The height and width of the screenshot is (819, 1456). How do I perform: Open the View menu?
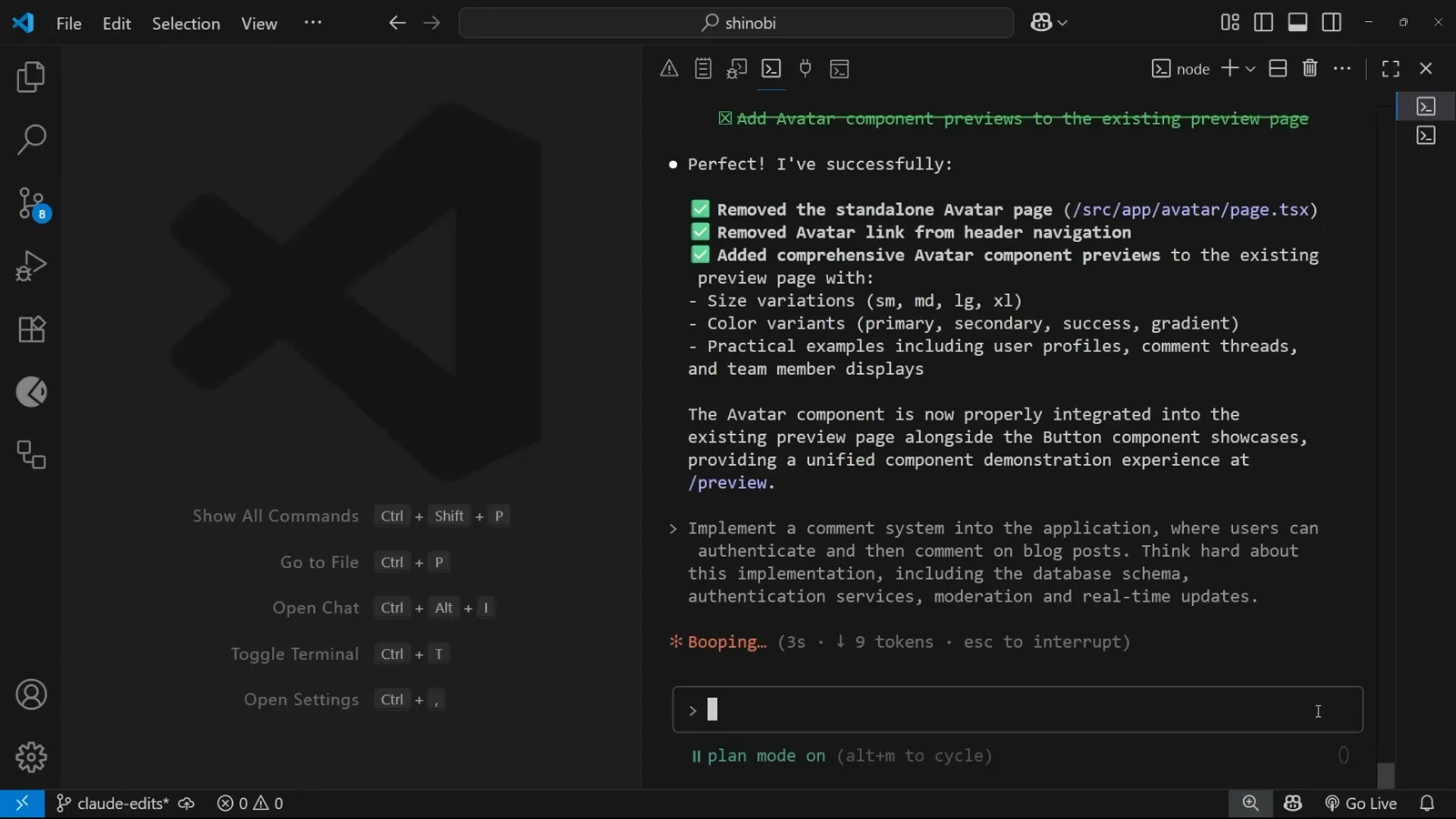click(x=259, y=24)
